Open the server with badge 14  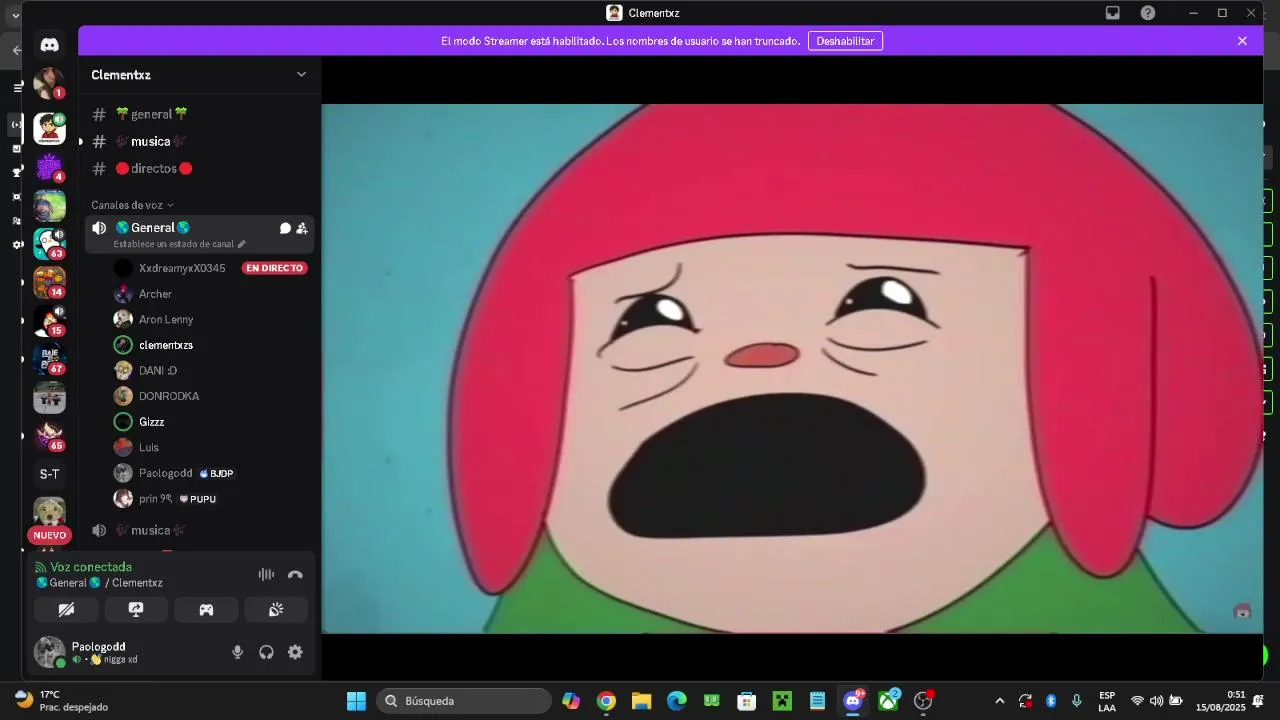pyautogui.click(x=49, y=282)
